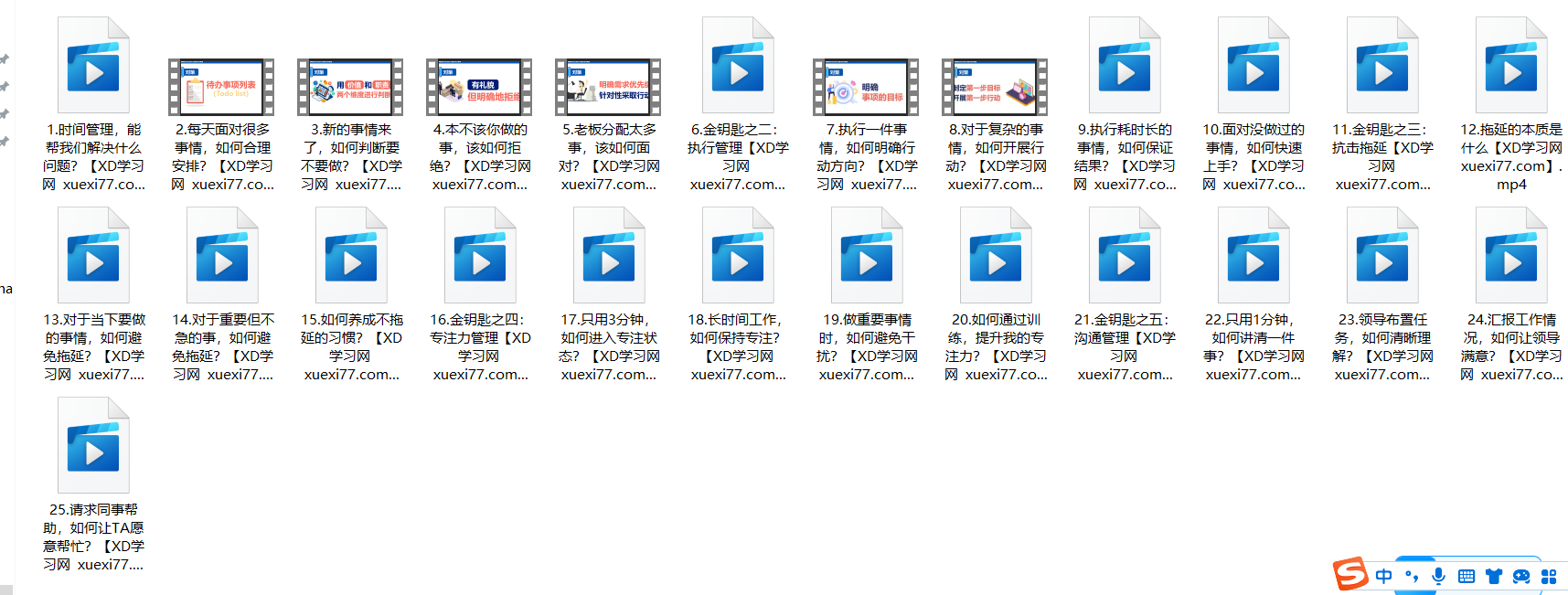The width and height of the screenshot is (1568, 595).
Task: Click thumbnail of video 5.老板分配太多事
Action: (x=609, y=88)
